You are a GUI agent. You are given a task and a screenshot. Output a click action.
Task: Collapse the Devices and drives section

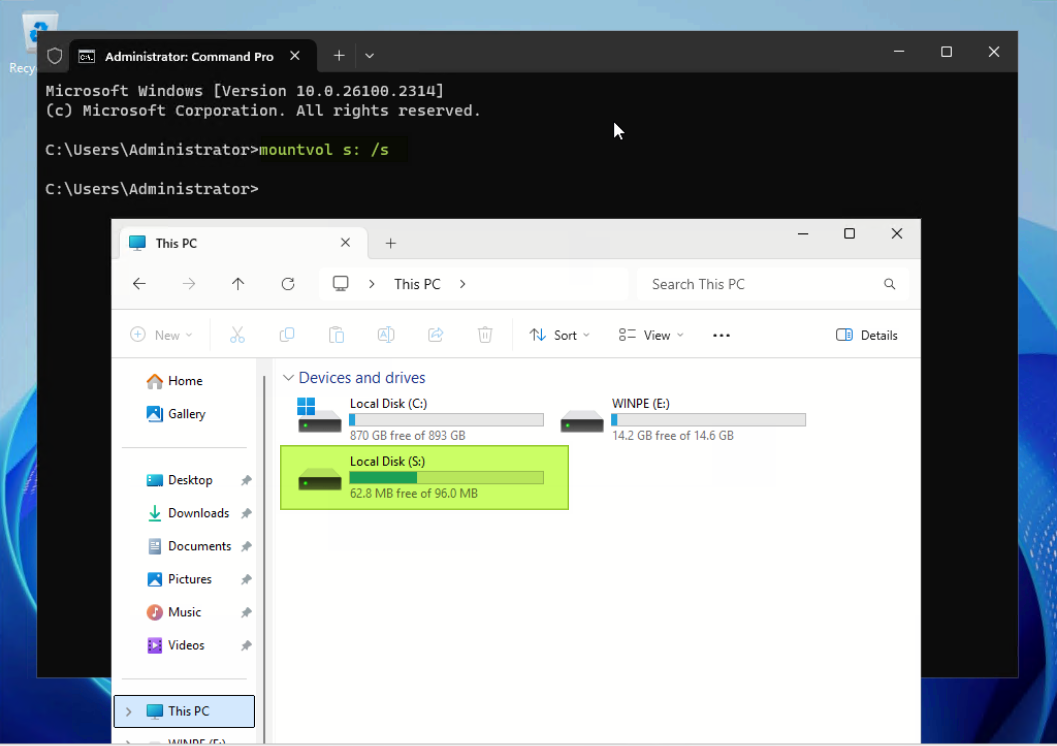[x=289, y=377]
